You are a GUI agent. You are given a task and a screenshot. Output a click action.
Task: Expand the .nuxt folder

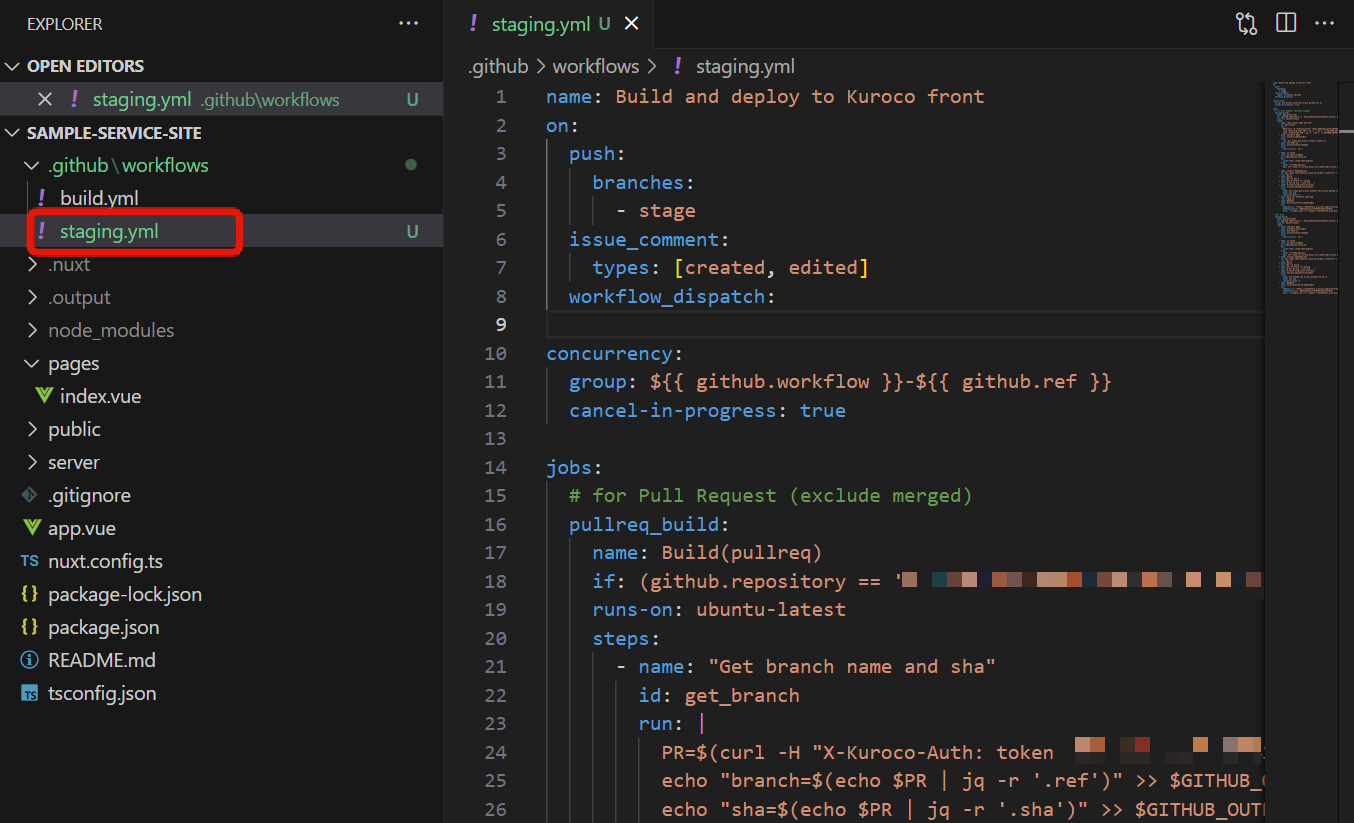coord(34,264)
